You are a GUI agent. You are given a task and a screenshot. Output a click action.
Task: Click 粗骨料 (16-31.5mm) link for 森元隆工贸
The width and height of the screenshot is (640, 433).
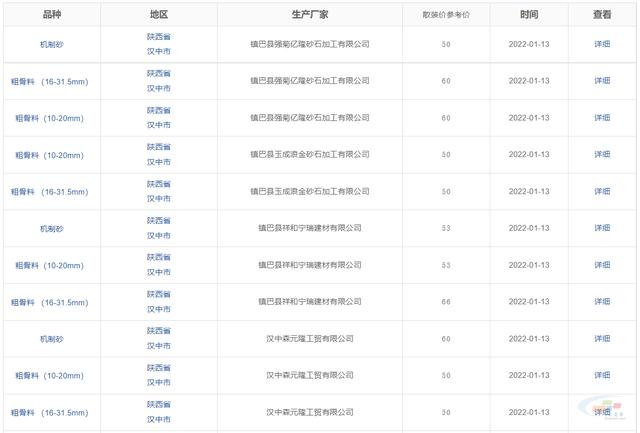(49, 413)
